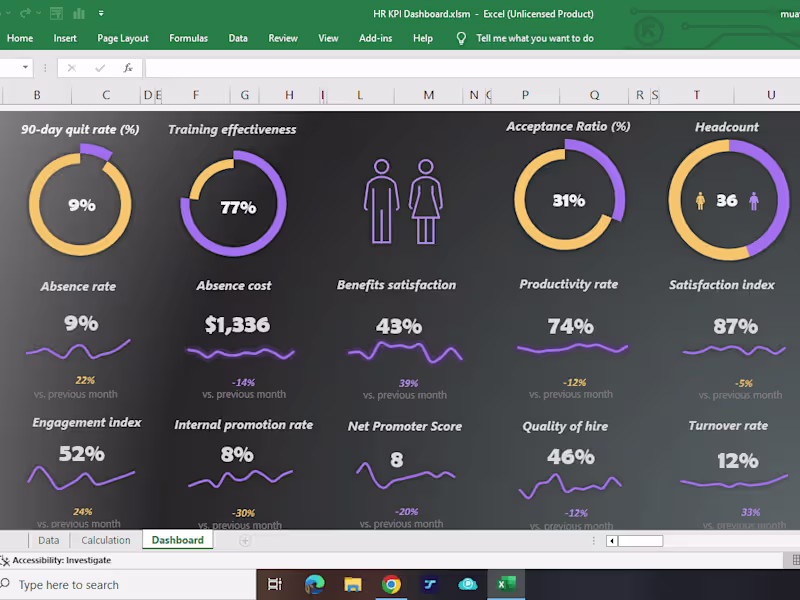This screenshot has width=800, height=600.
Task: Click the Tell me lightbulb icon
Action: (461, 39)
